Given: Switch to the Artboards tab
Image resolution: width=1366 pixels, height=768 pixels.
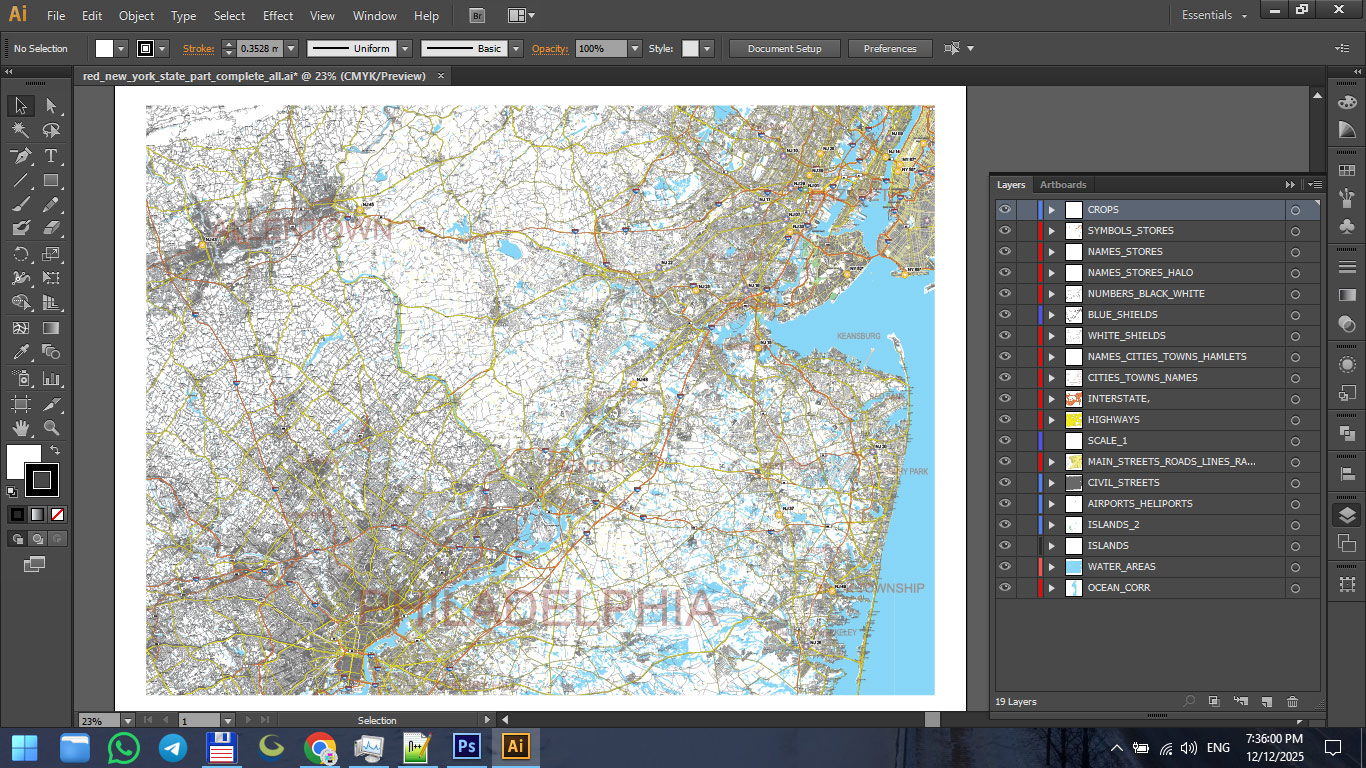Looking at the screenshot, I should point(1062,185).
